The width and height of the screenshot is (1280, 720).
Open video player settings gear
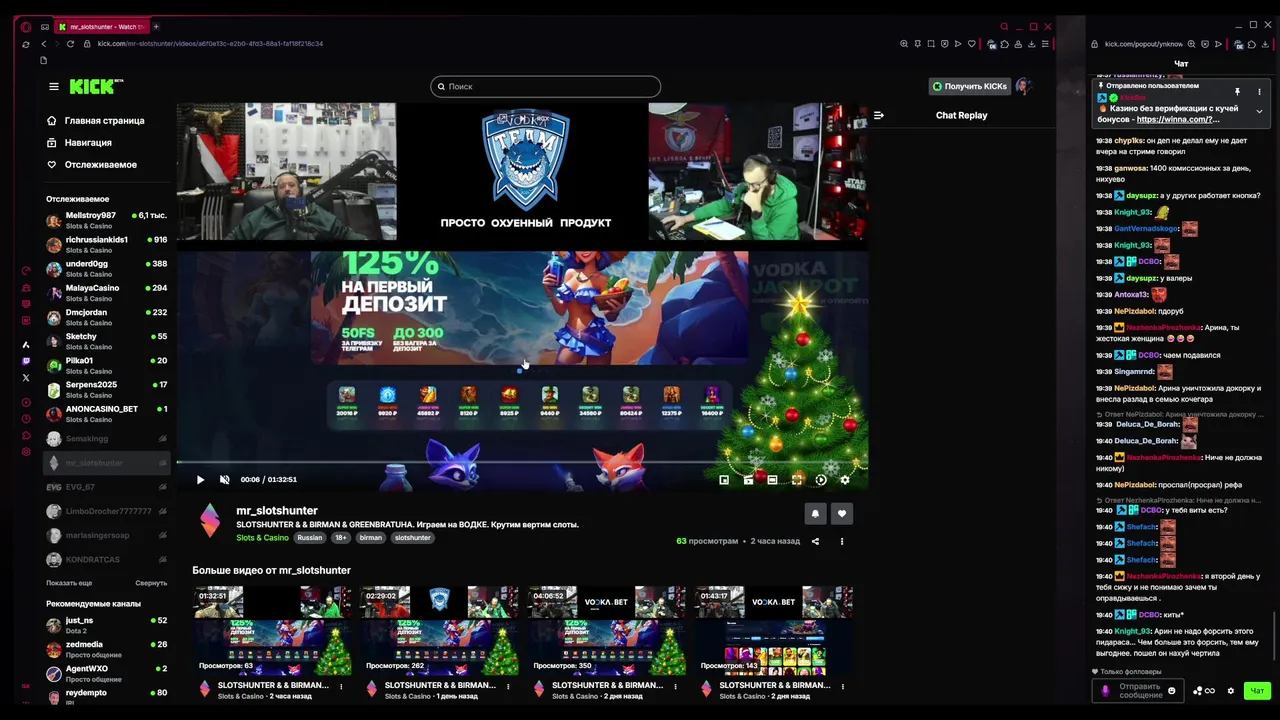click(845, 480)
